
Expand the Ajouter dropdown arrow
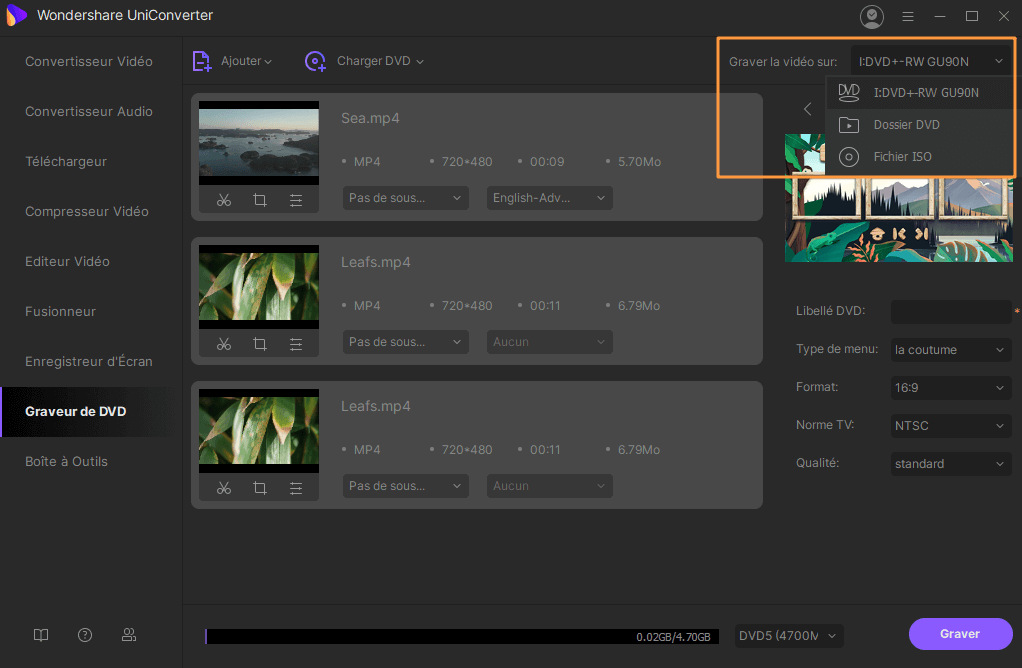[268, 62]
